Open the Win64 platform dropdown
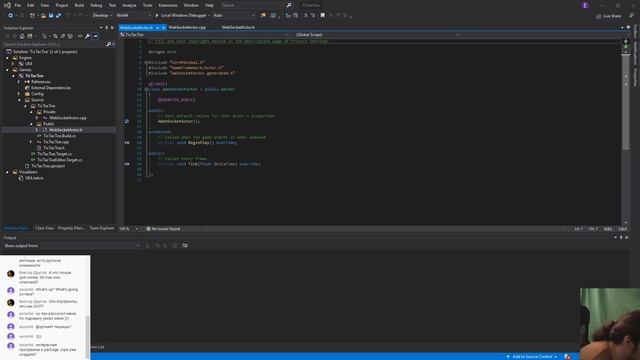Image resolution: width=640 pixels, height=360 pixels. click(133, 16)
